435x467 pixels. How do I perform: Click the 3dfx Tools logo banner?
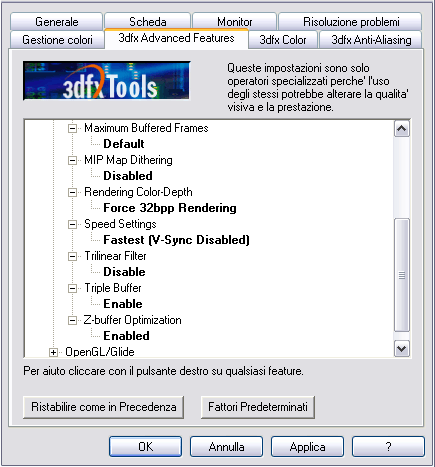pos(106,80)
